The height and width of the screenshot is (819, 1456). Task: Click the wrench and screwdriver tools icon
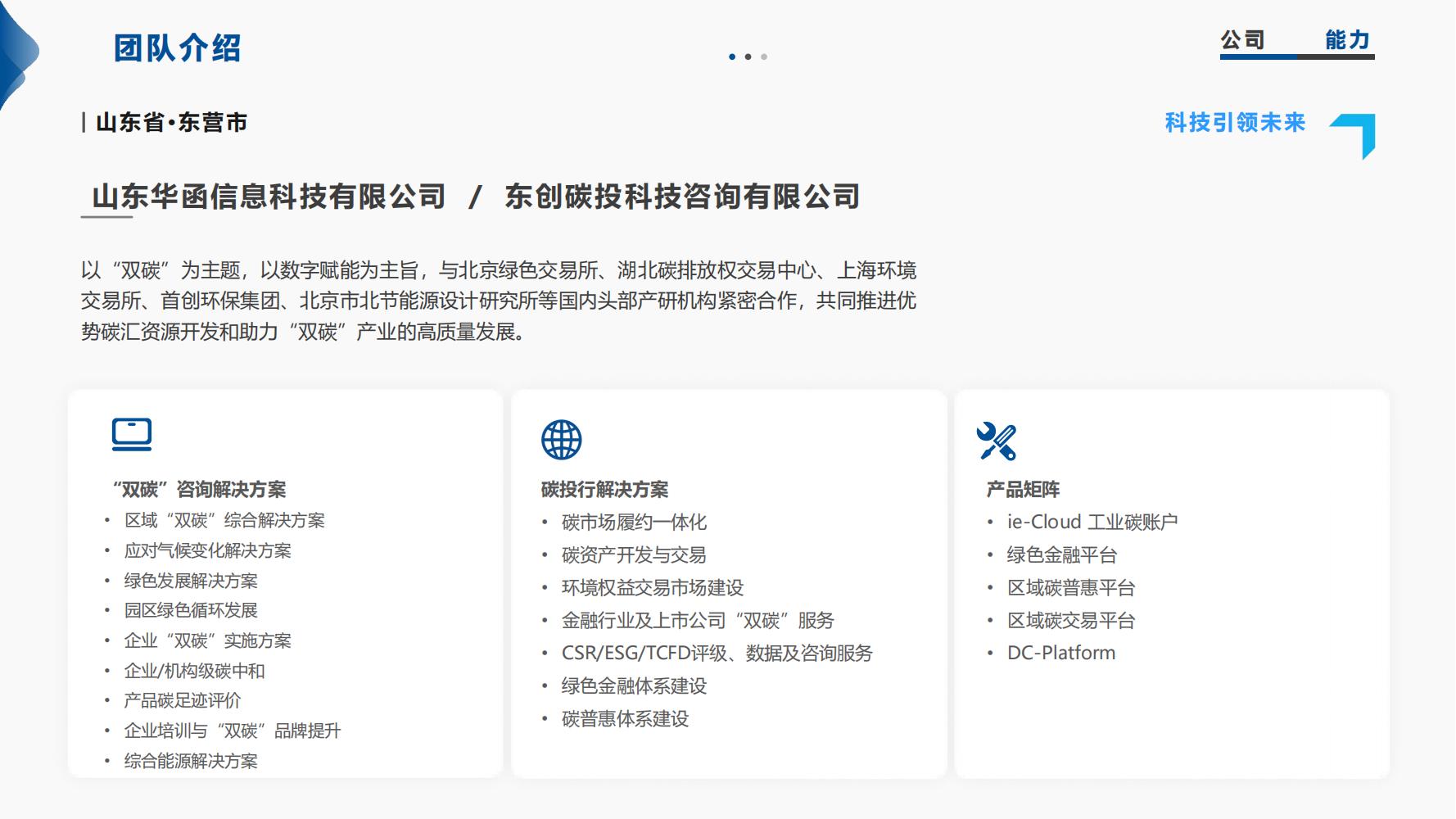pos(996,441)
